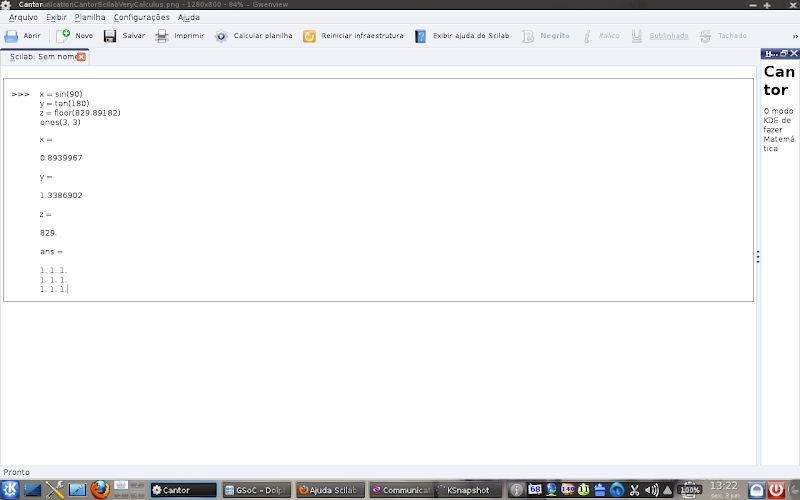Click the z = floor(829.89182) line
This screenshot has width=800, height=500.
point(80,113)
